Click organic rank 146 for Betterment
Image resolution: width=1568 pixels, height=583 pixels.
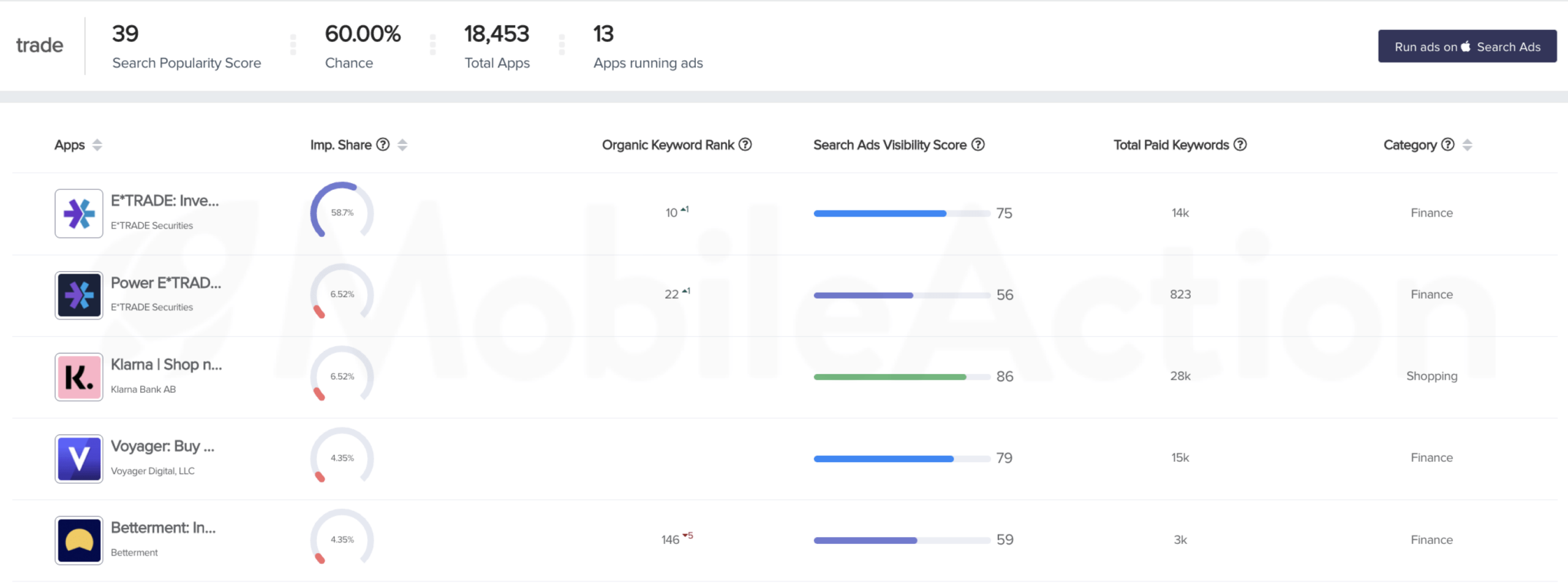(x=670, y=540)
